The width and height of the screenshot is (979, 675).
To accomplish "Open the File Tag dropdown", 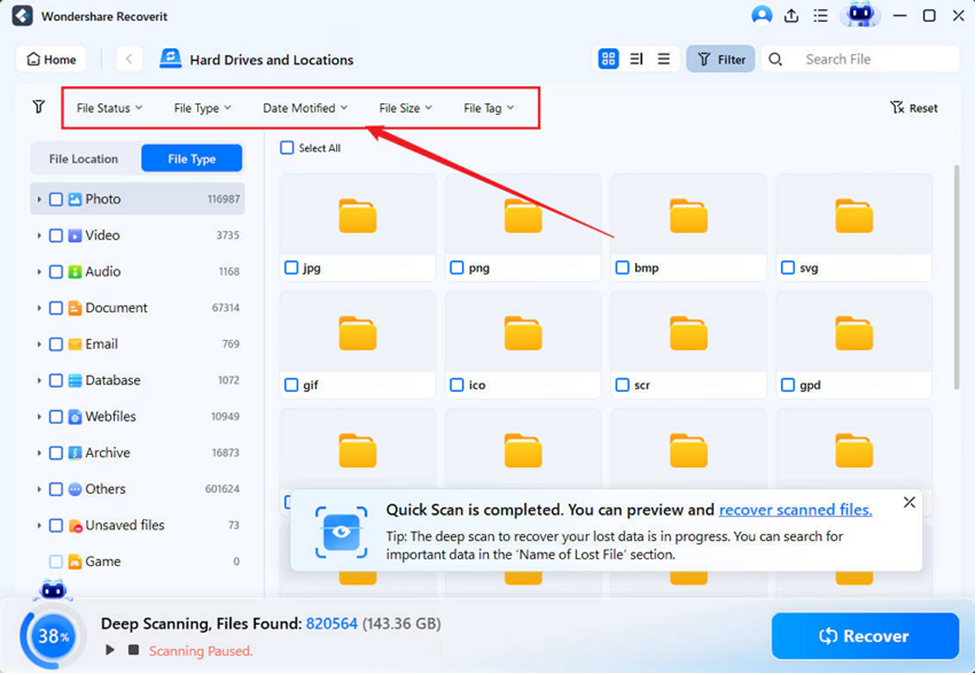I will tap(490, 108).
